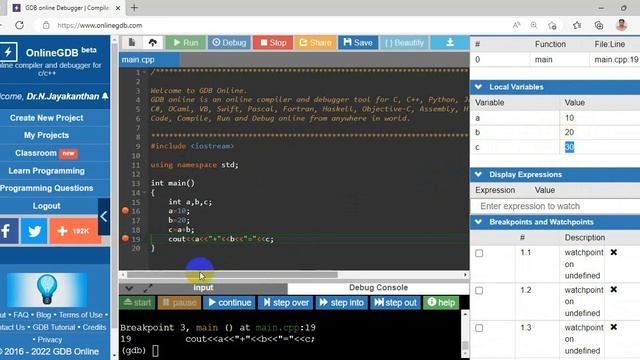This screenshot has width=640, height=360.
Task: Collapse Breakpoints and Watchpoints section
Action: pyautogui.click(x=479, y=222)
